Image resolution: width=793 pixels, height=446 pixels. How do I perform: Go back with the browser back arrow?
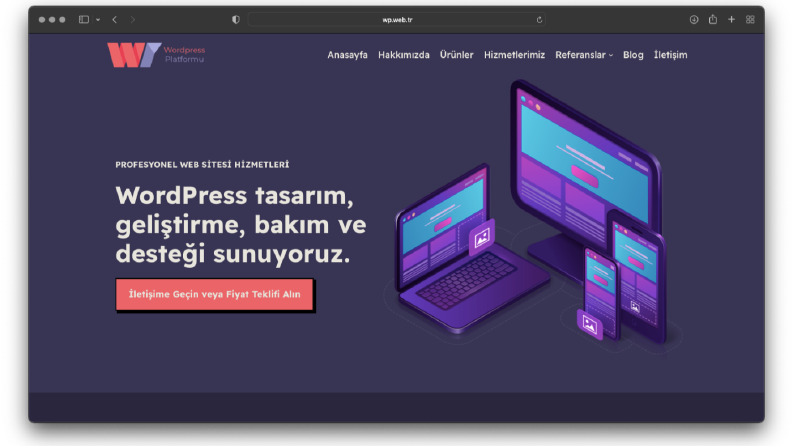[x=115, y=20]
